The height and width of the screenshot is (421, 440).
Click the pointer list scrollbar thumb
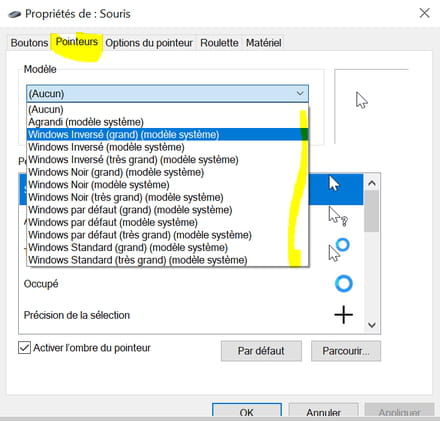(x=371, y=211)
